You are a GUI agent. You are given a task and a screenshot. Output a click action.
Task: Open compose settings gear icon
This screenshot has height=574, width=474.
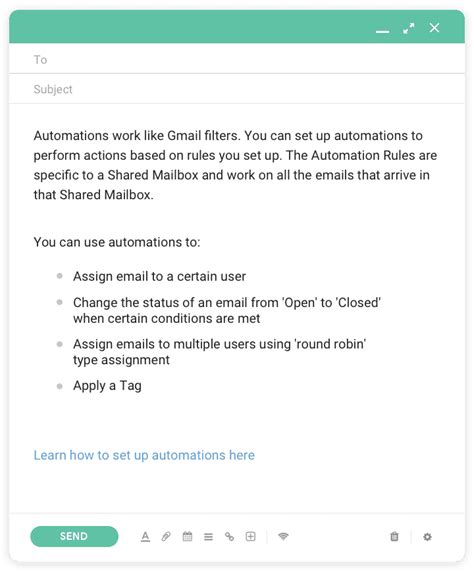coord(427,537)
